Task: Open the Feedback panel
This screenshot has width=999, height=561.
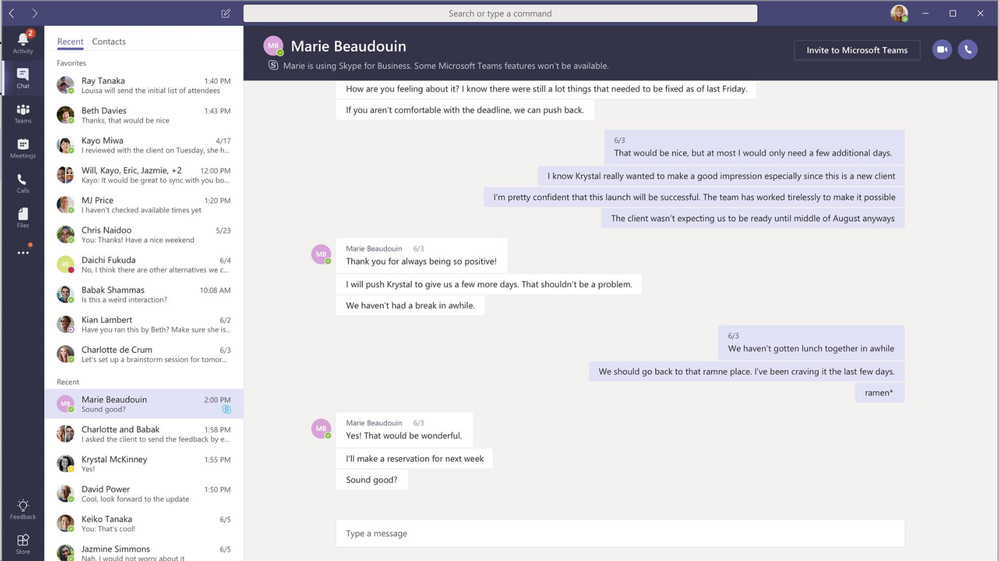Action: coord(22,509)
